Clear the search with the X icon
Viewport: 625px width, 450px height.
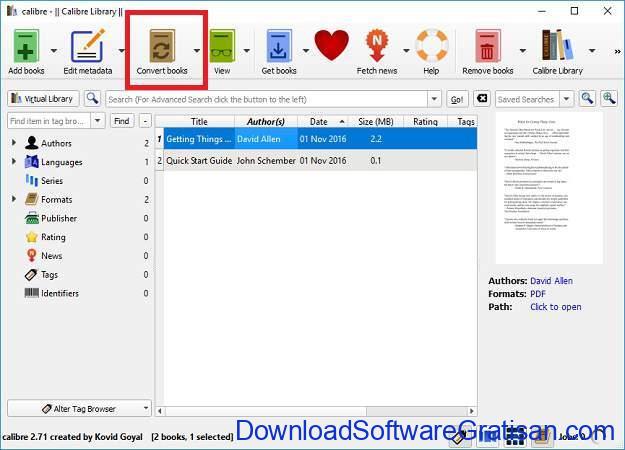(482, 98)
